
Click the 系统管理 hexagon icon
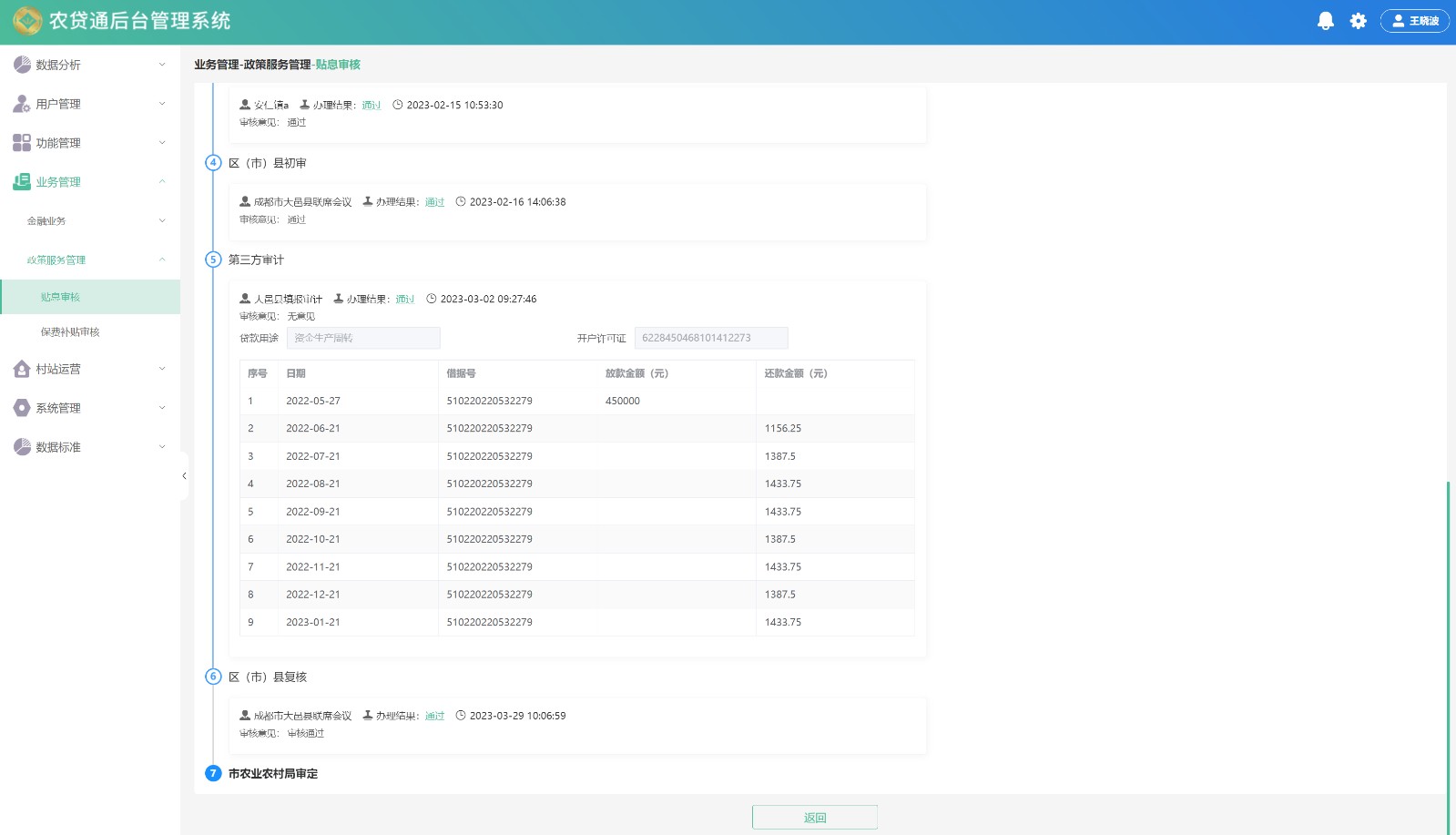pyautogui.click(x=22, y=408)
